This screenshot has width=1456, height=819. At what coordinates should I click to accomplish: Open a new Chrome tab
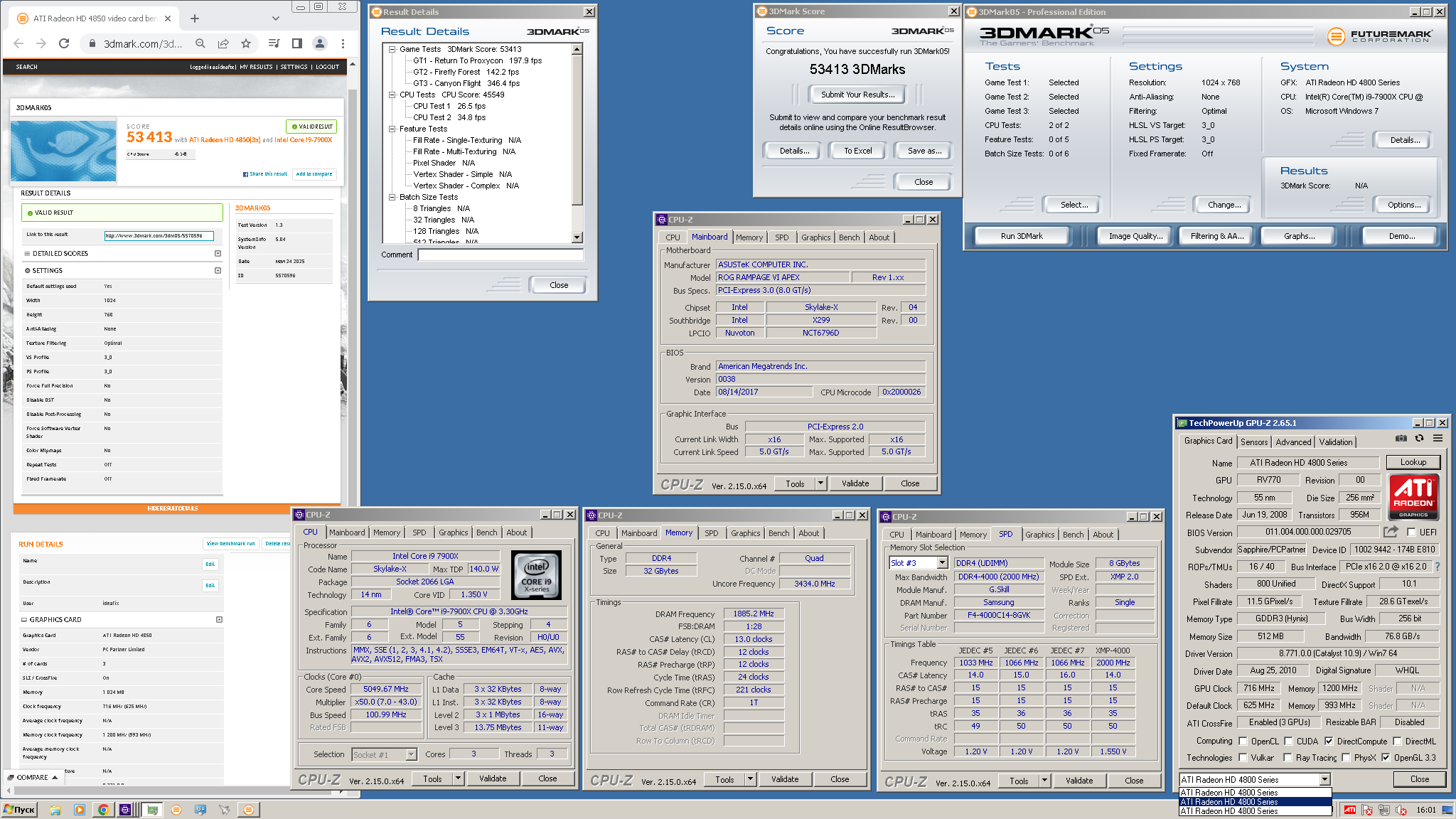pyautogui.click(x=195, y=18)
